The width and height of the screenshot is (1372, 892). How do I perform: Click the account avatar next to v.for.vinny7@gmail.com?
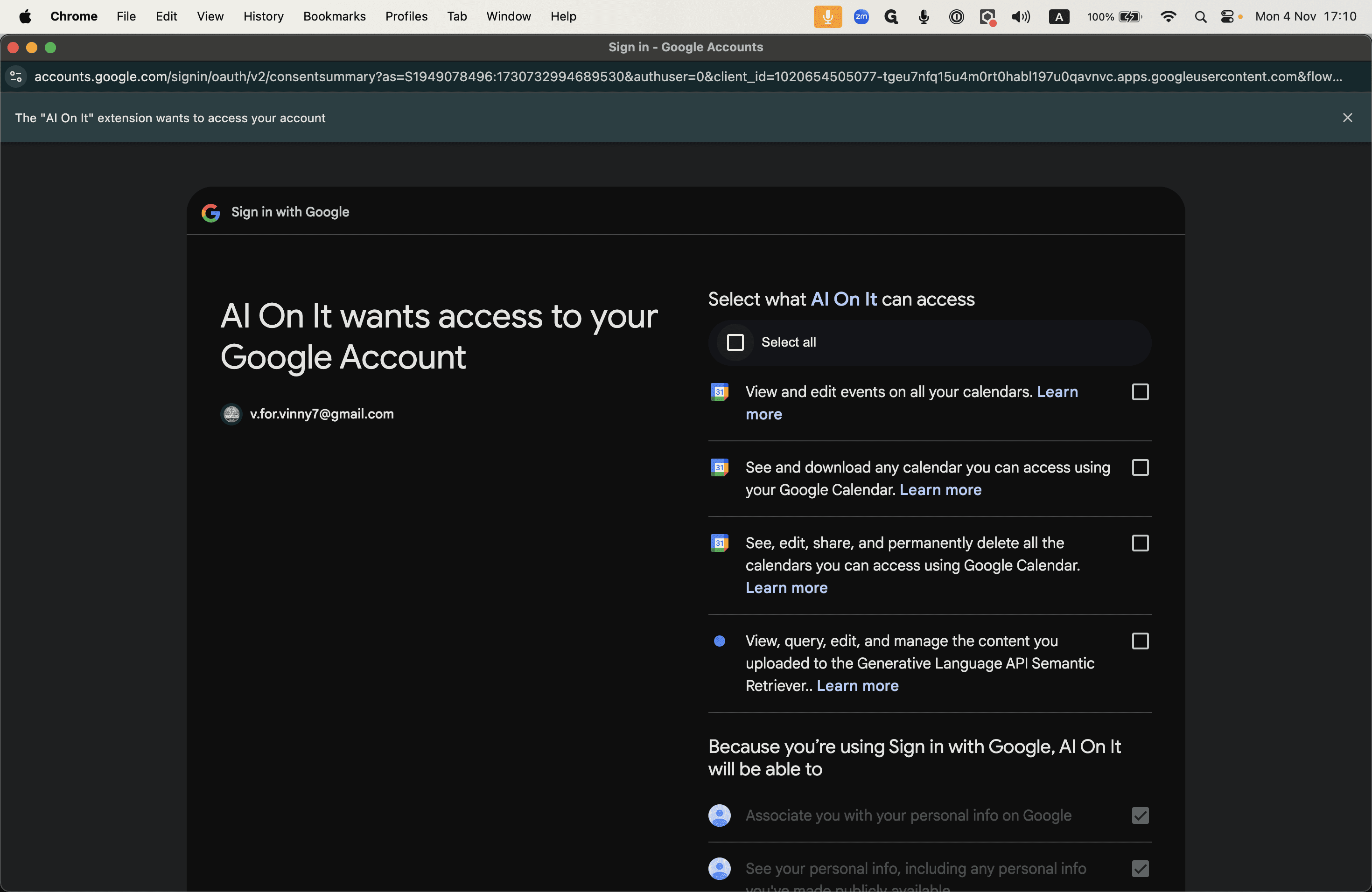pyautogui.click(x=232, y=414)
